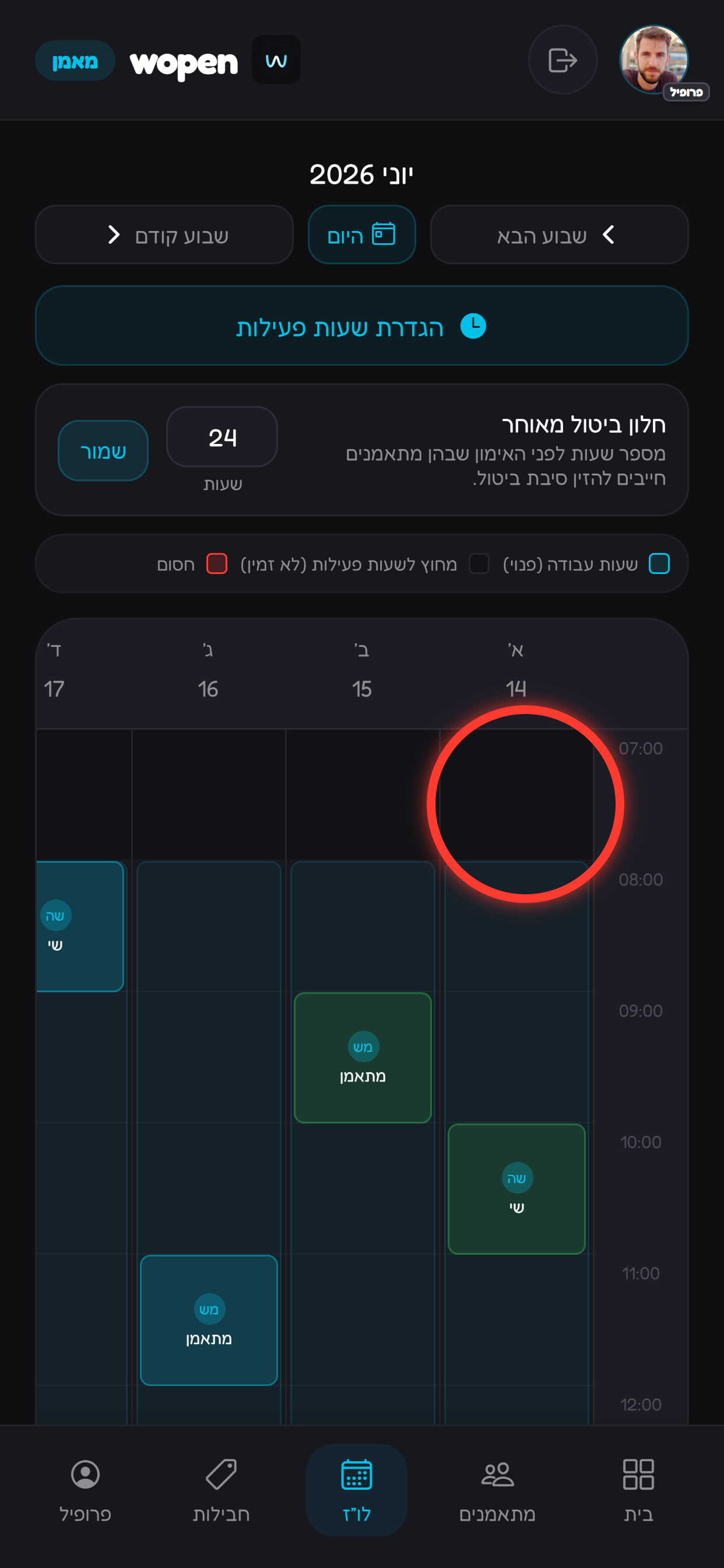The image size is (724, 1568).
Task: Open the בית grid icon tab
Action: 638,1474
